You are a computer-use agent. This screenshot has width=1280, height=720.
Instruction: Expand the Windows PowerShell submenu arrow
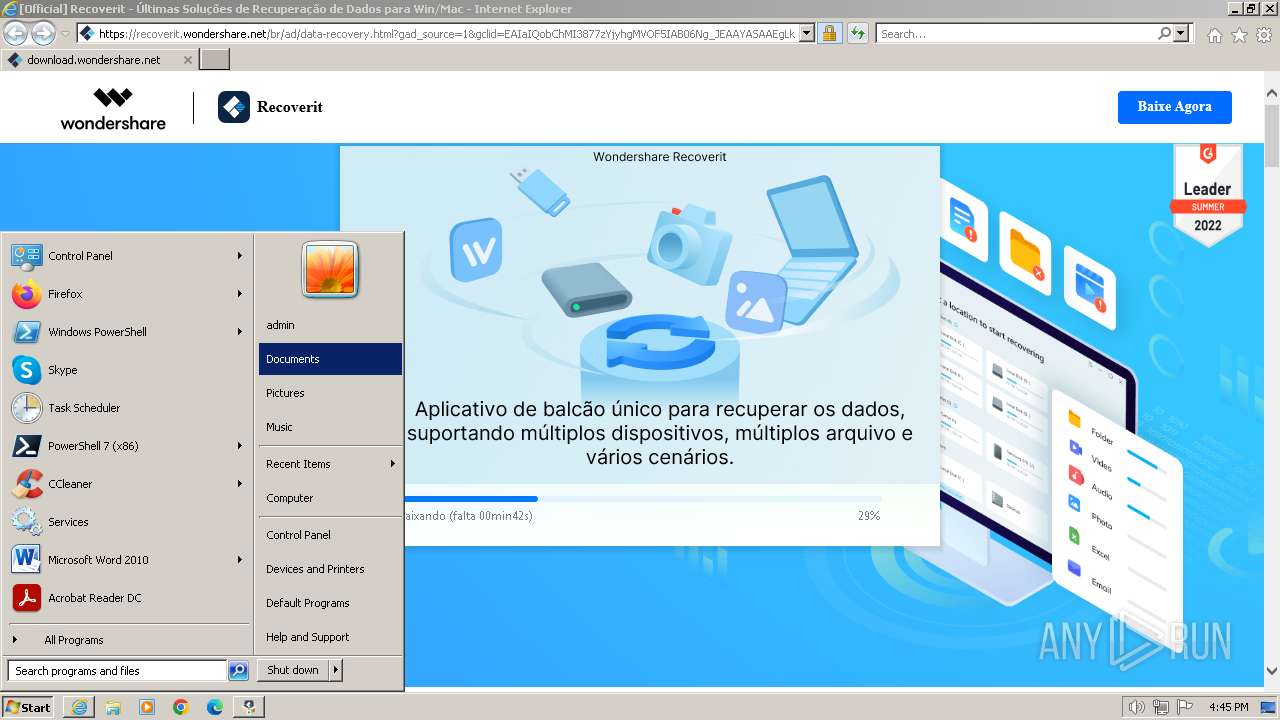240,332
